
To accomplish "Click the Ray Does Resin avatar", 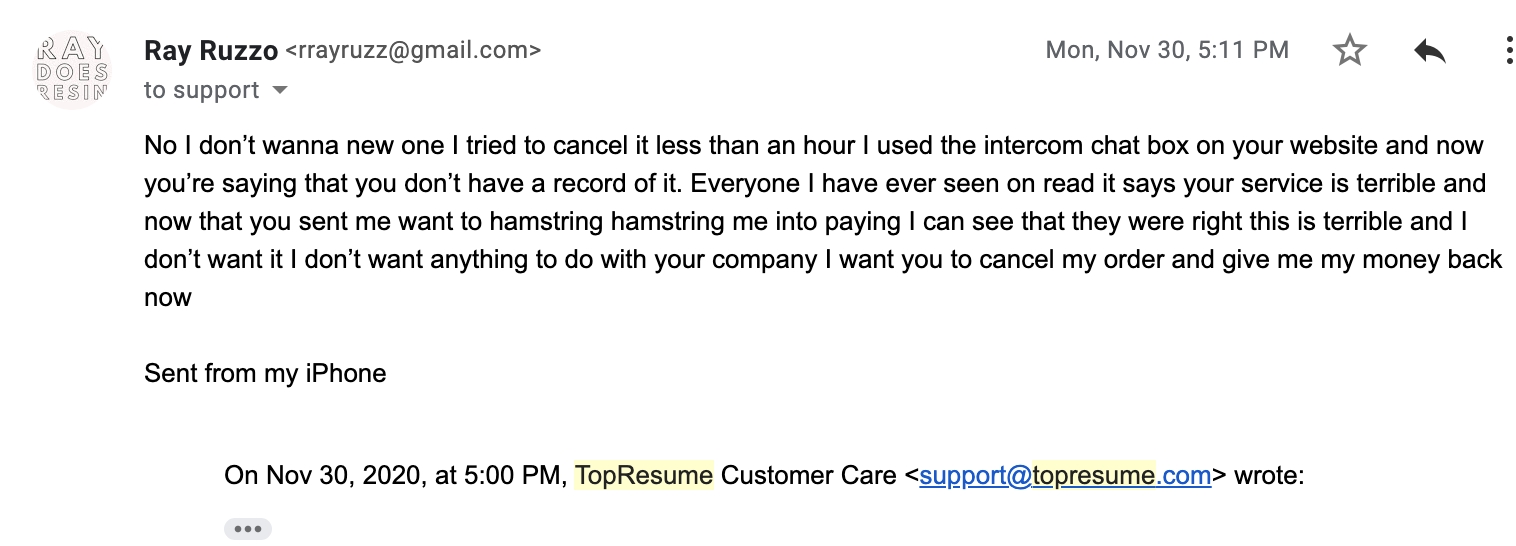I will pyautogui.click(x=72, y=70).
